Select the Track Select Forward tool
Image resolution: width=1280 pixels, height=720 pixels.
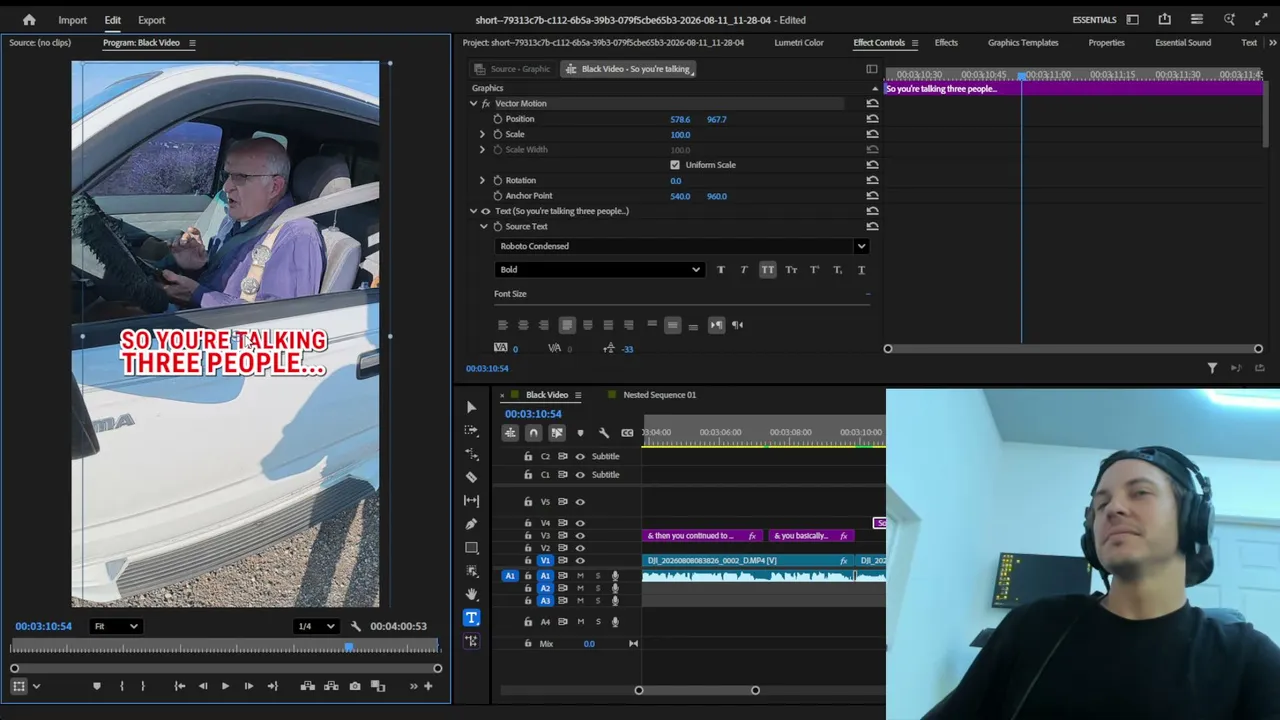point(471,430)
